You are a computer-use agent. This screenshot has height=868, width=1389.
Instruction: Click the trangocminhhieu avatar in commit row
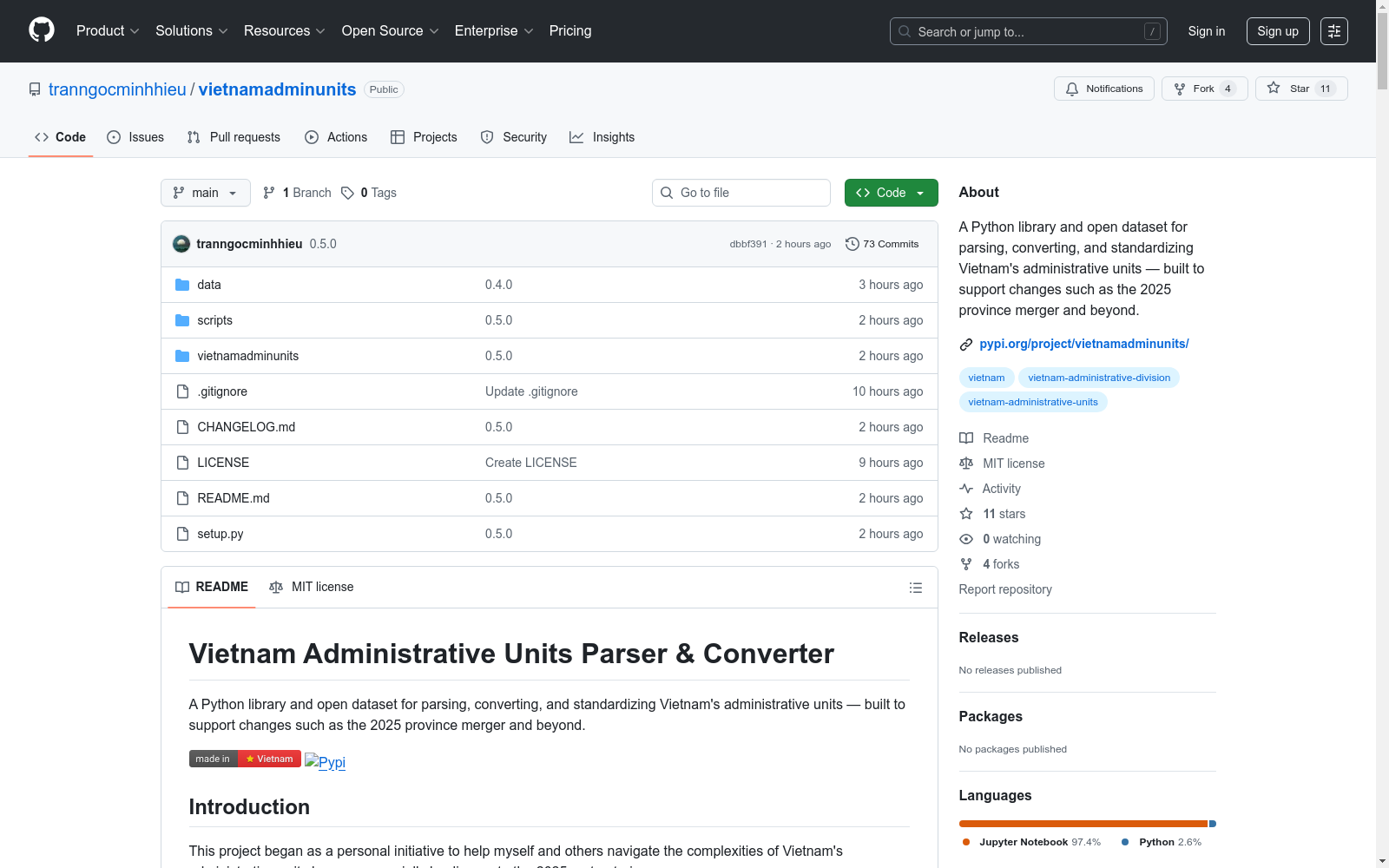(181, 244)
